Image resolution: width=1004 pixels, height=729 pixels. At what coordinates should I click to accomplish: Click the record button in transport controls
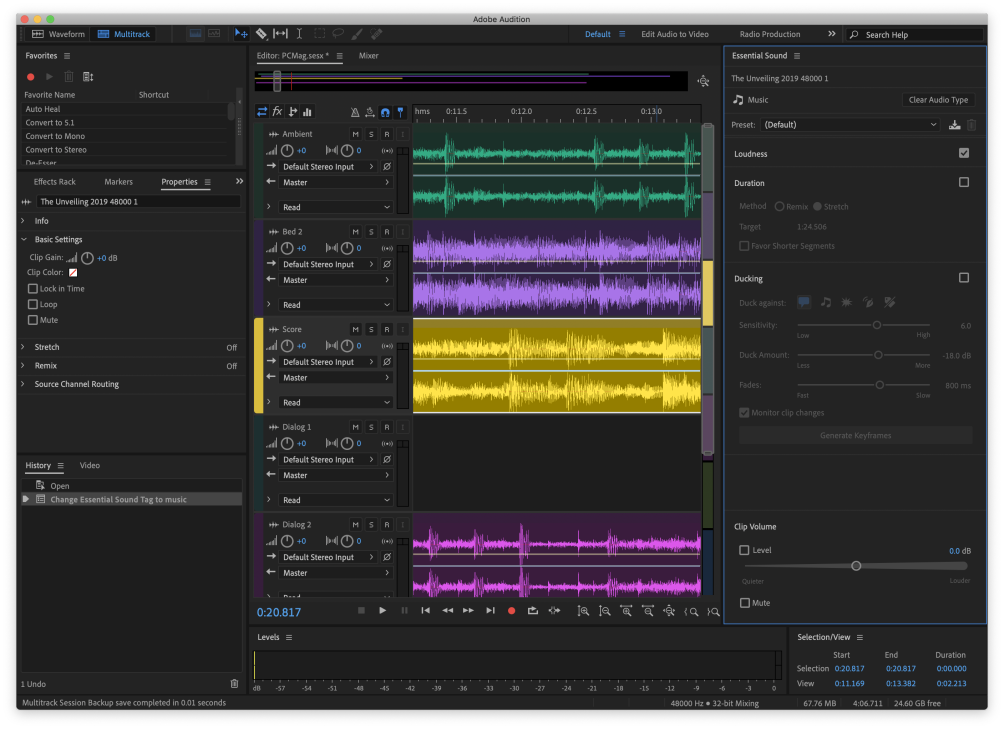coord(511,611)
